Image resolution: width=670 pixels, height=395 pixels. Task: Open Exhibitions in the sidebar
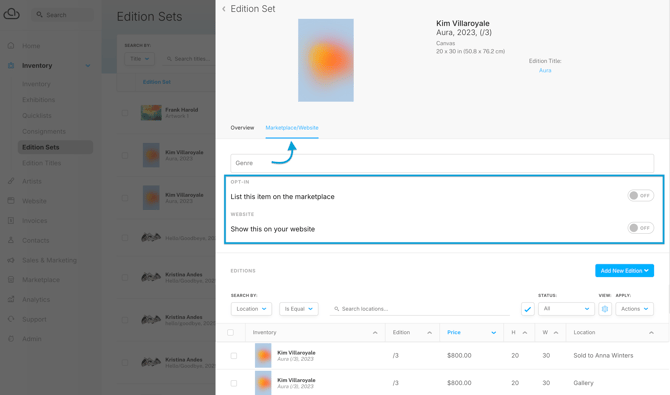pyautogui.click(x=38, y=100)
